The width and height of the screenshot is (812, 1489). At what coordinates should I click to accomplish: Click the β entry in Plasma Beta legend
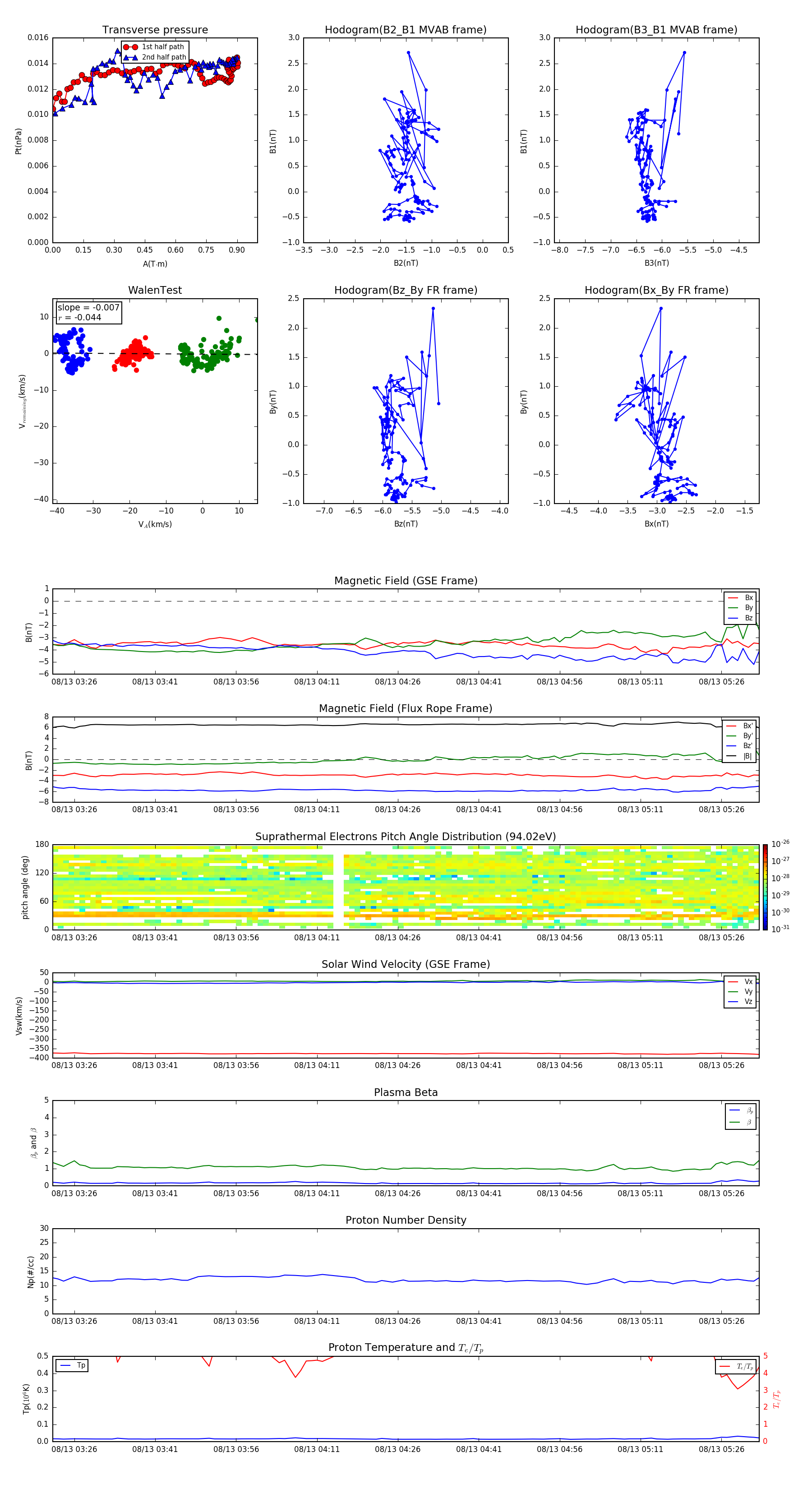[741, 1122]
